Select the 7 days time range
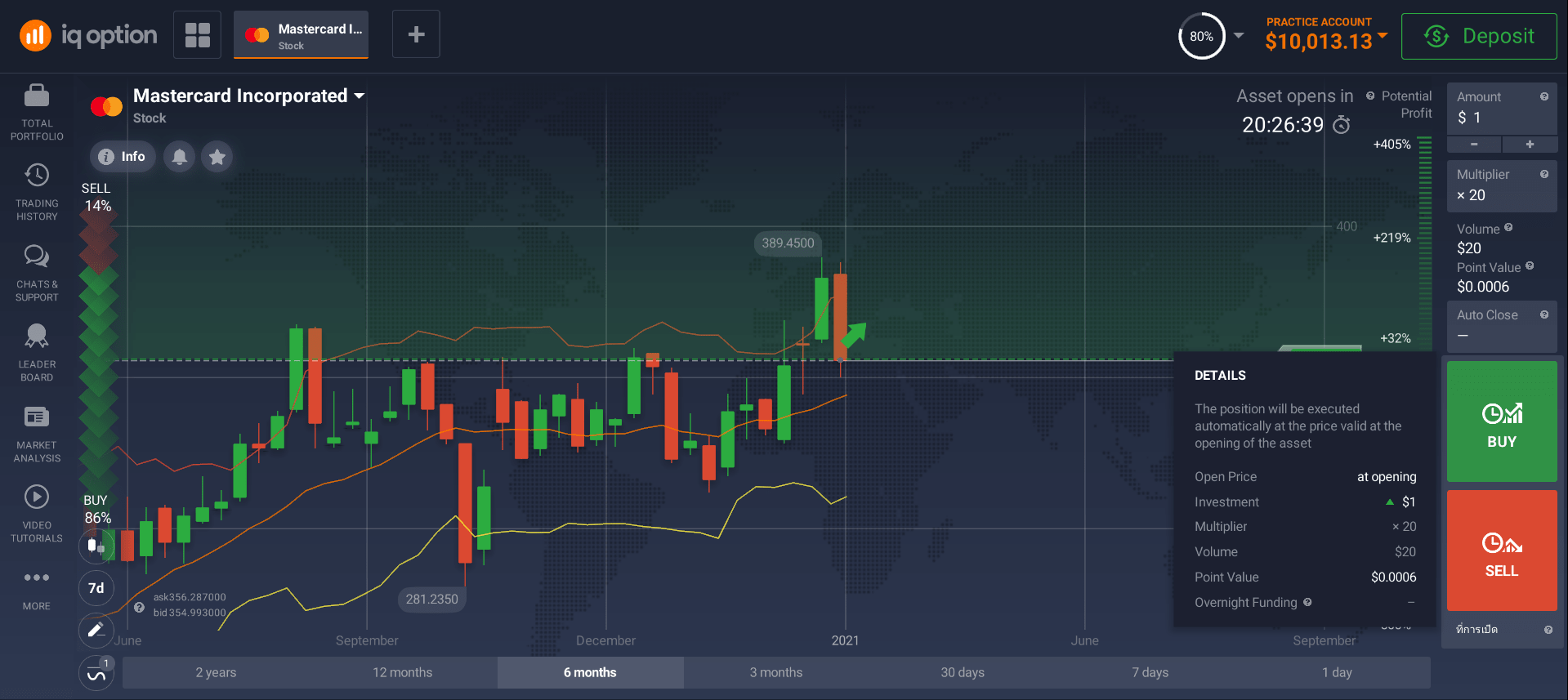The height and width of the screenshot is (700, 1568). point(1150,672)
